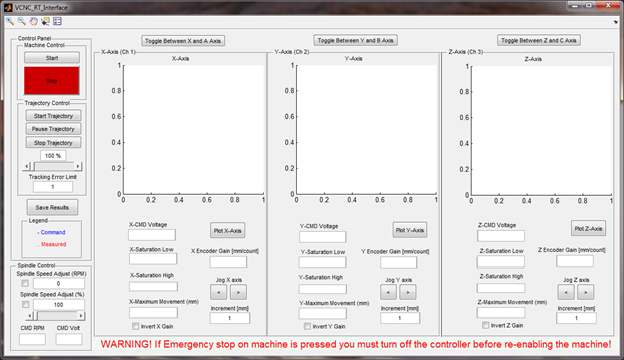Jog Z axis right arrow
The height and width of the screenshot is (360, 624).
(585, 292)
